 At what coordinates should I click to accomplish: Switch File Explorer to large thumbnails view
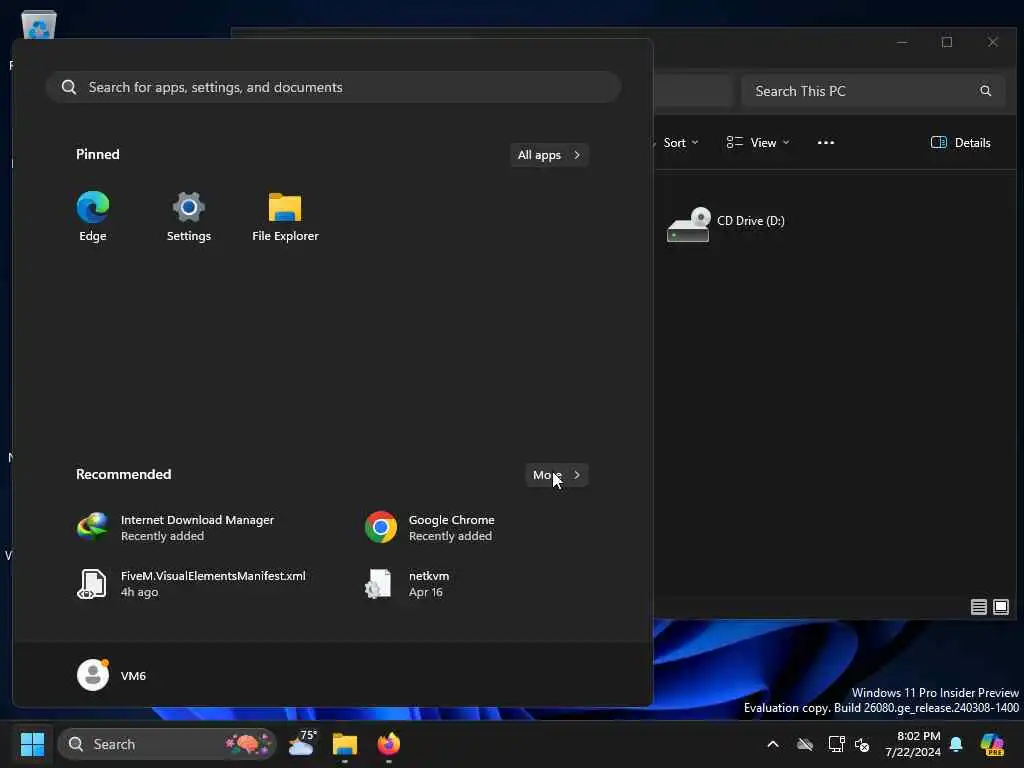[1000, 607]
